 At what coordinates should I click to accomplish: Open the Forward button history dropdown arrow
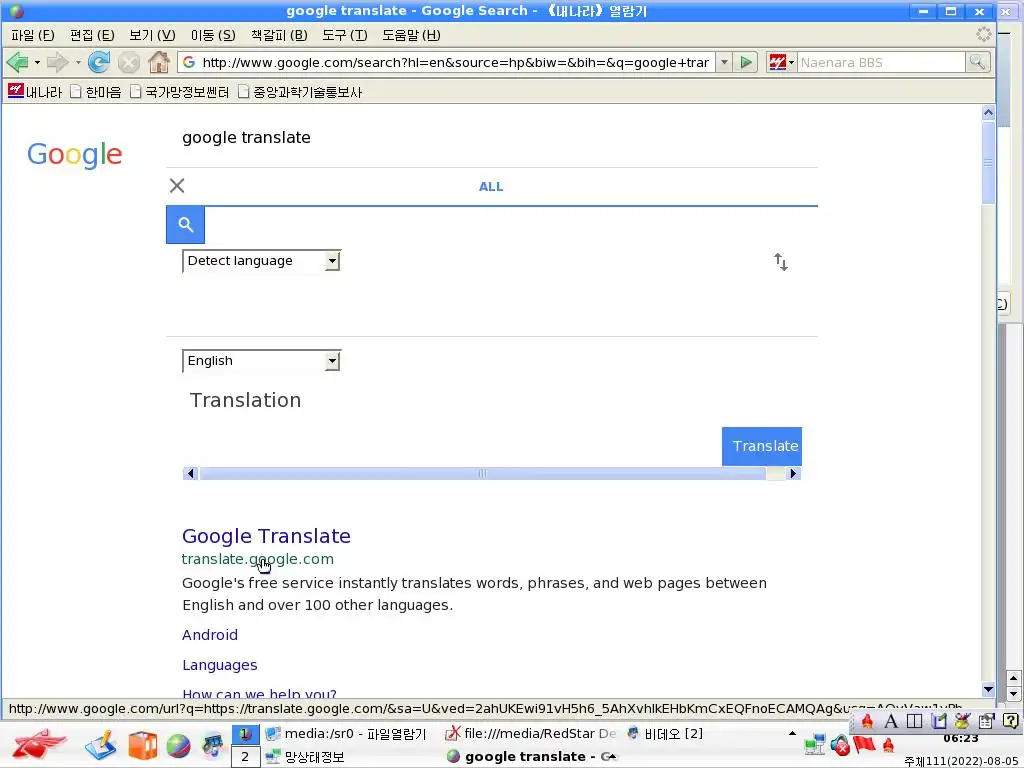pos(78,63)
